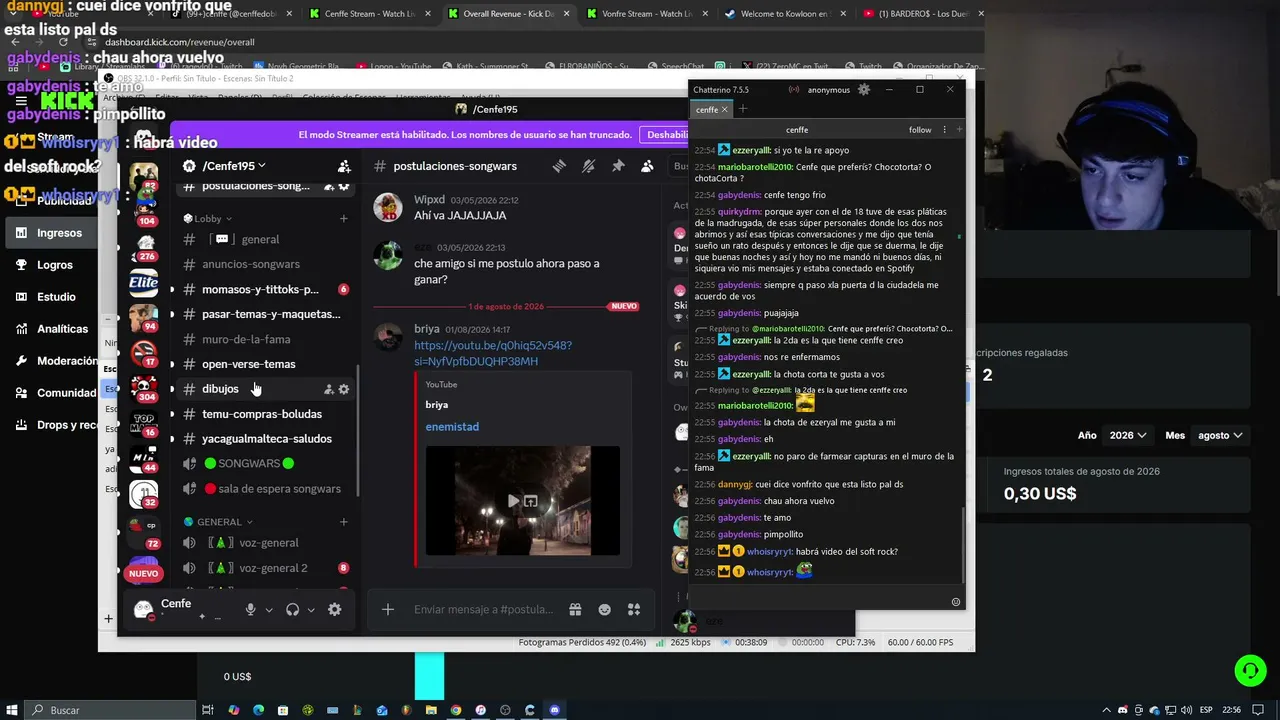
Task: Open Discord icon in Windows taskbar
Action: (x=555, y=710)
